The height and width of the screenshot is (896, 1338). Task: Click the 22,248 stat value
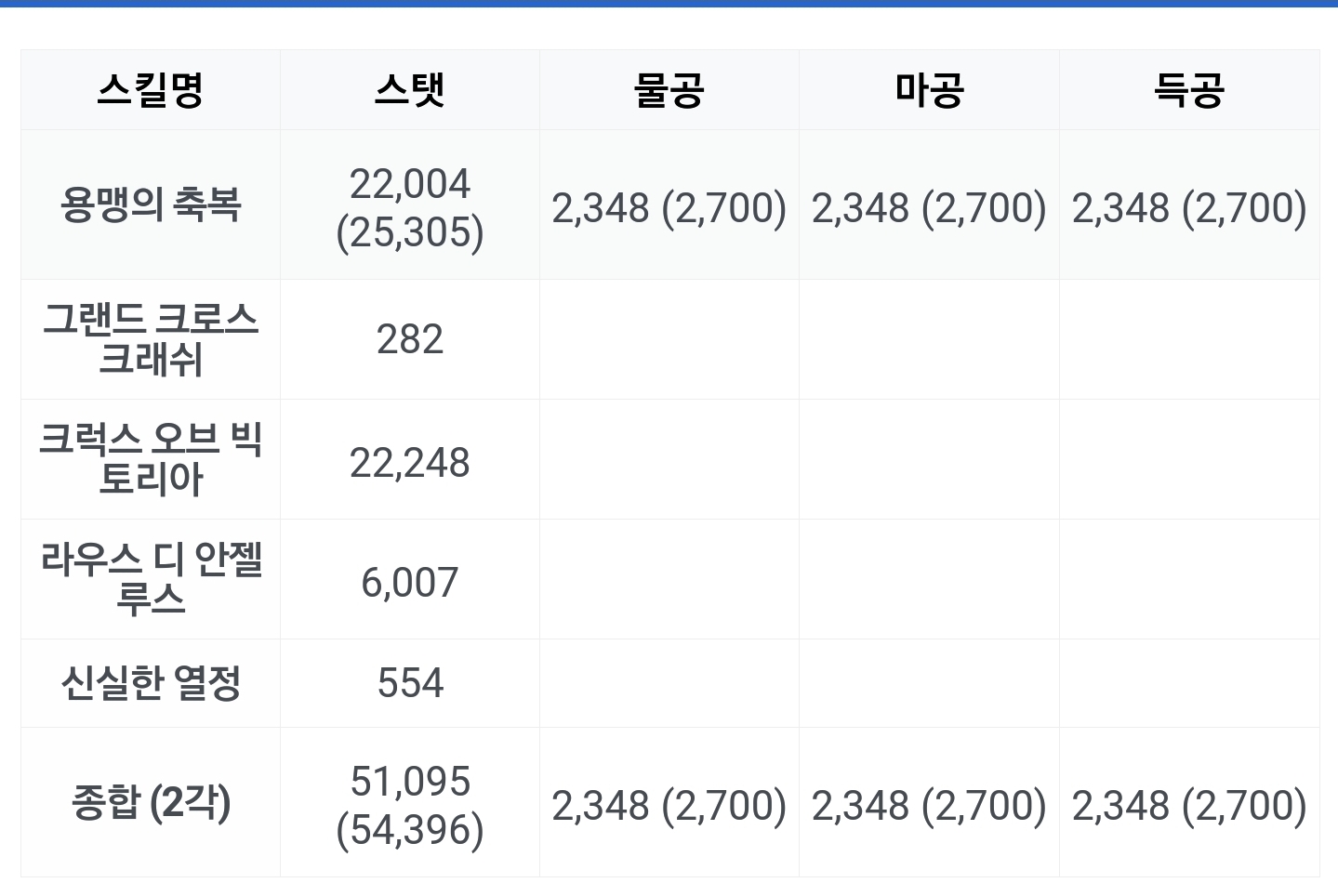(409, 463)
